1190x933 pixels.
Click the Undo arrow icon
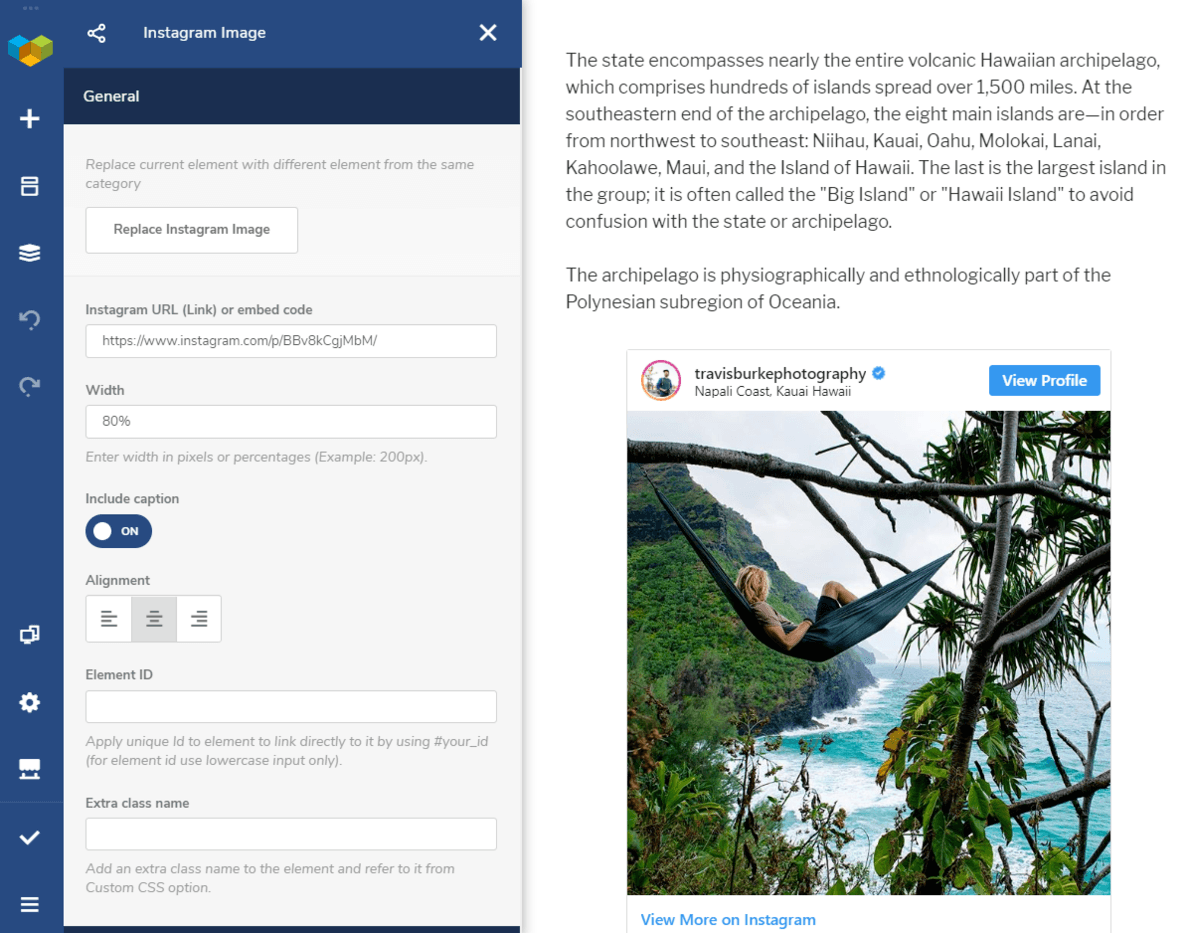(30, 320)
